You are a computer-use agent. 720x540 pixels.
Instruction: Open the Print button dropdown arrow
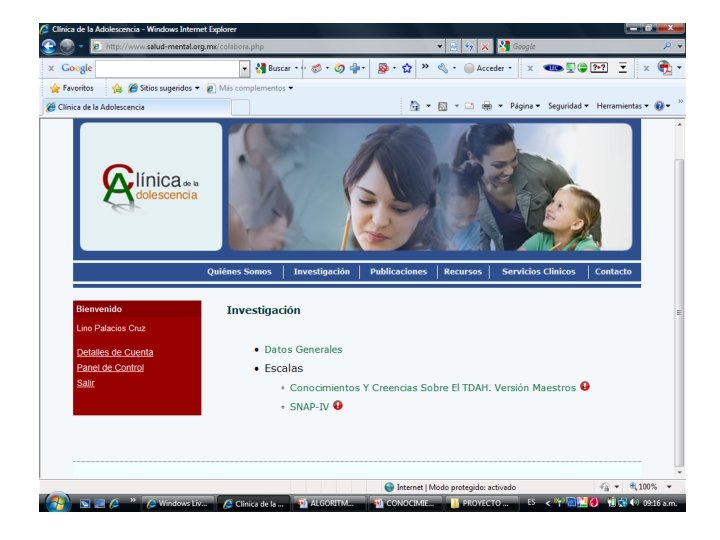tap(501, 106)
